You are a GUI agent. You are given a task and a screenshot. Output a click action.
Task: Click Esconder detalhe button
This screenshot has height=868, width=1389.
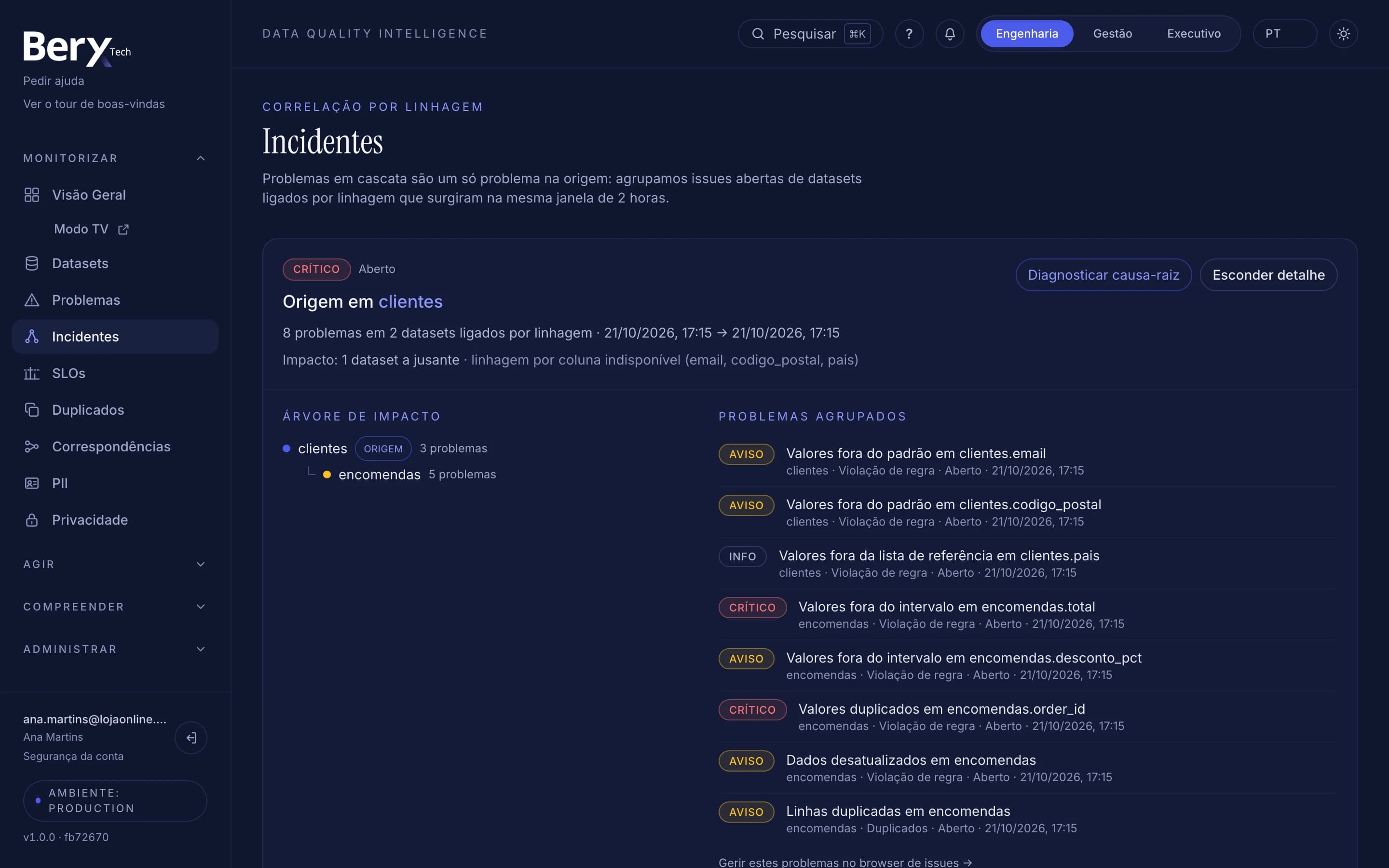[1268, 275]
